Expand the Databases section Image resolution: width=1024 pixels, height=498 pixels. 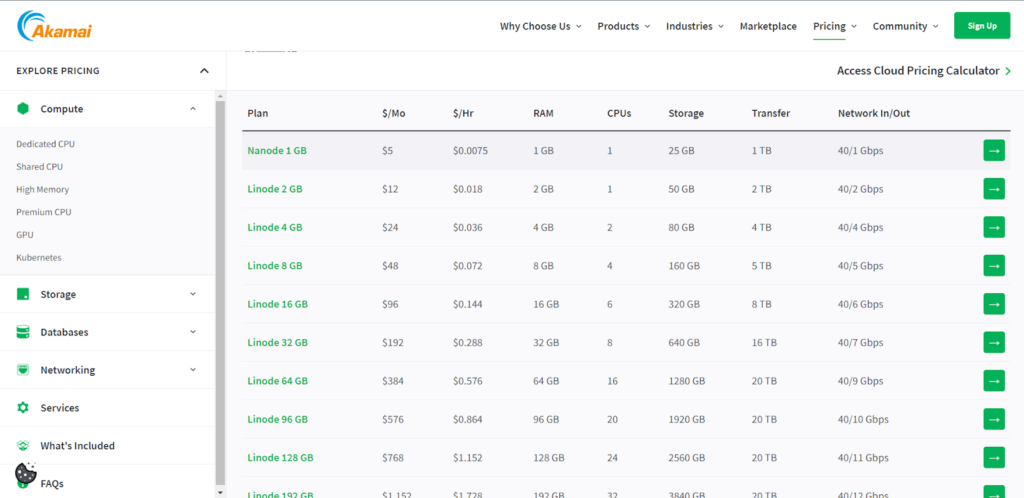point(193,332)
